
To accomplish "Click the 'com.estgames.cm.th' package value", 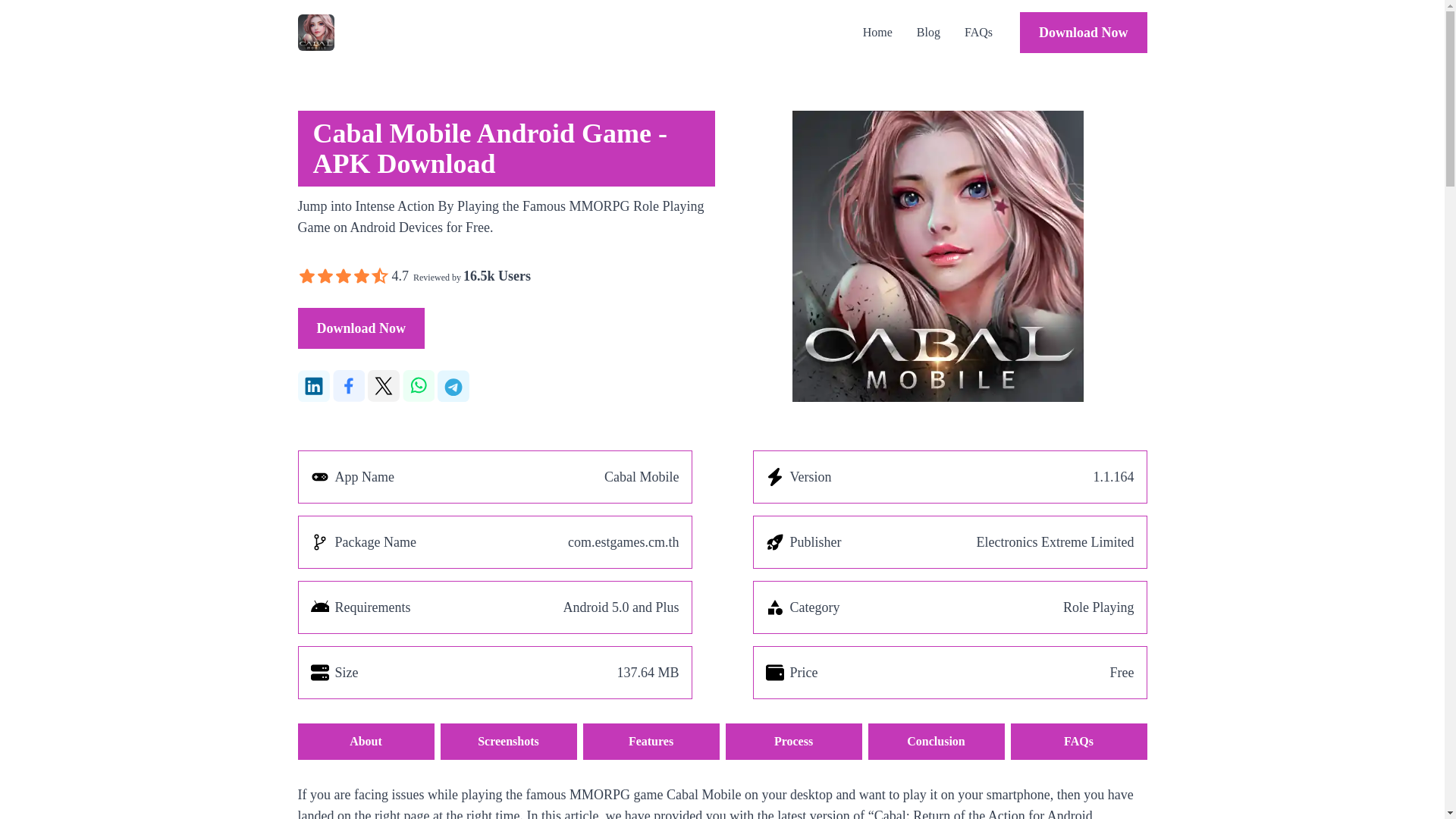I will (x=623, y=542).
